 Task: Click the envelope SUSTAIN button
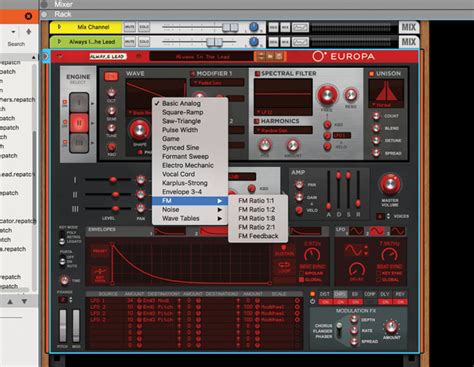[x=284, y=251]
